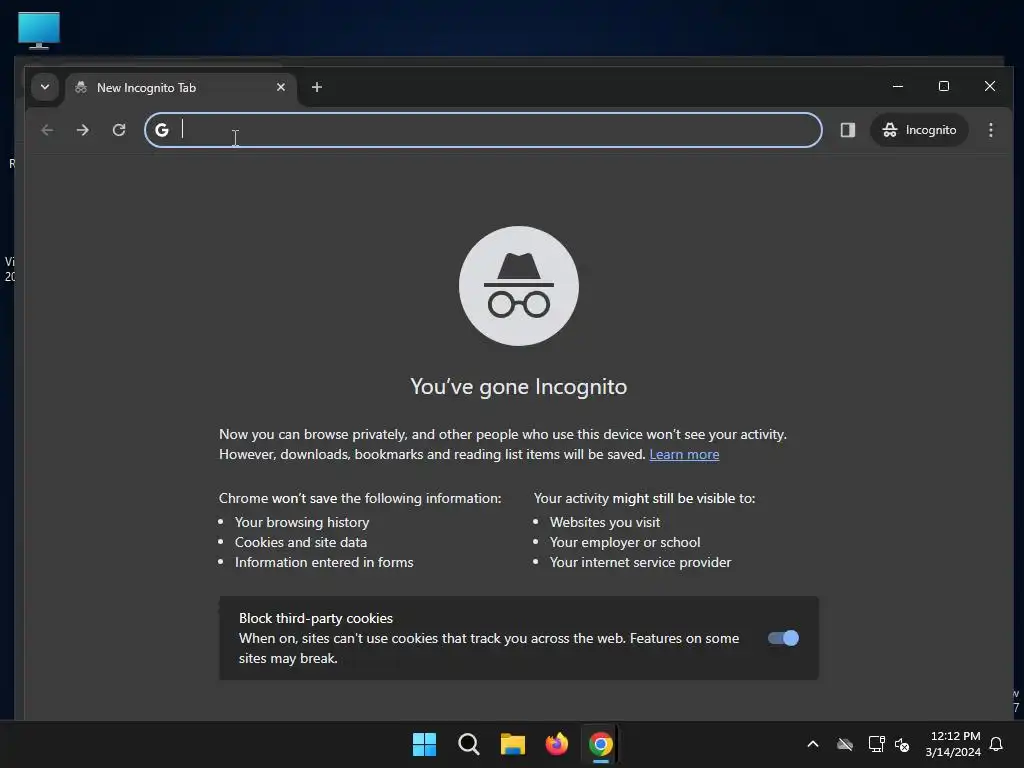Click the Google G icon in address bar
This screenshot has height=768, width=1024.
pos(162,130)
